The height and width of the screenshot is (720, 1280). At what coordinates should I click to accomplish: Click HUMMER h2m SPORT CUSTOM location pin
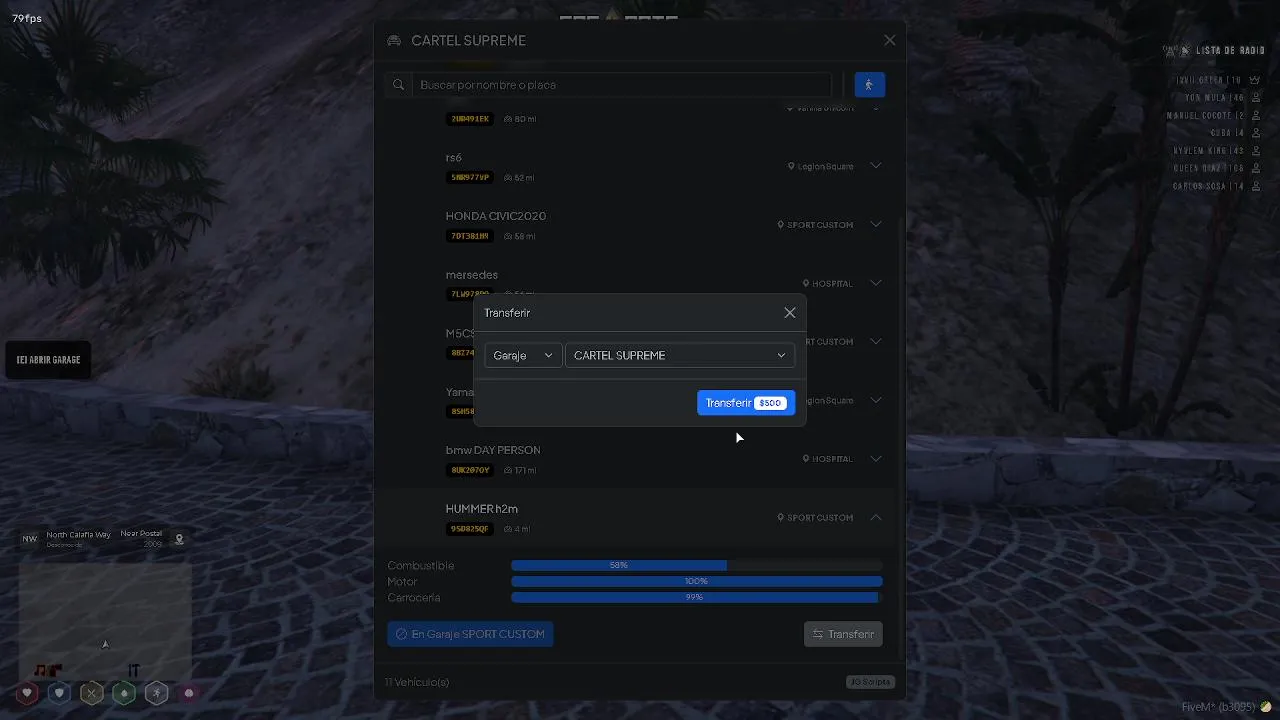(x=780, y=518)
